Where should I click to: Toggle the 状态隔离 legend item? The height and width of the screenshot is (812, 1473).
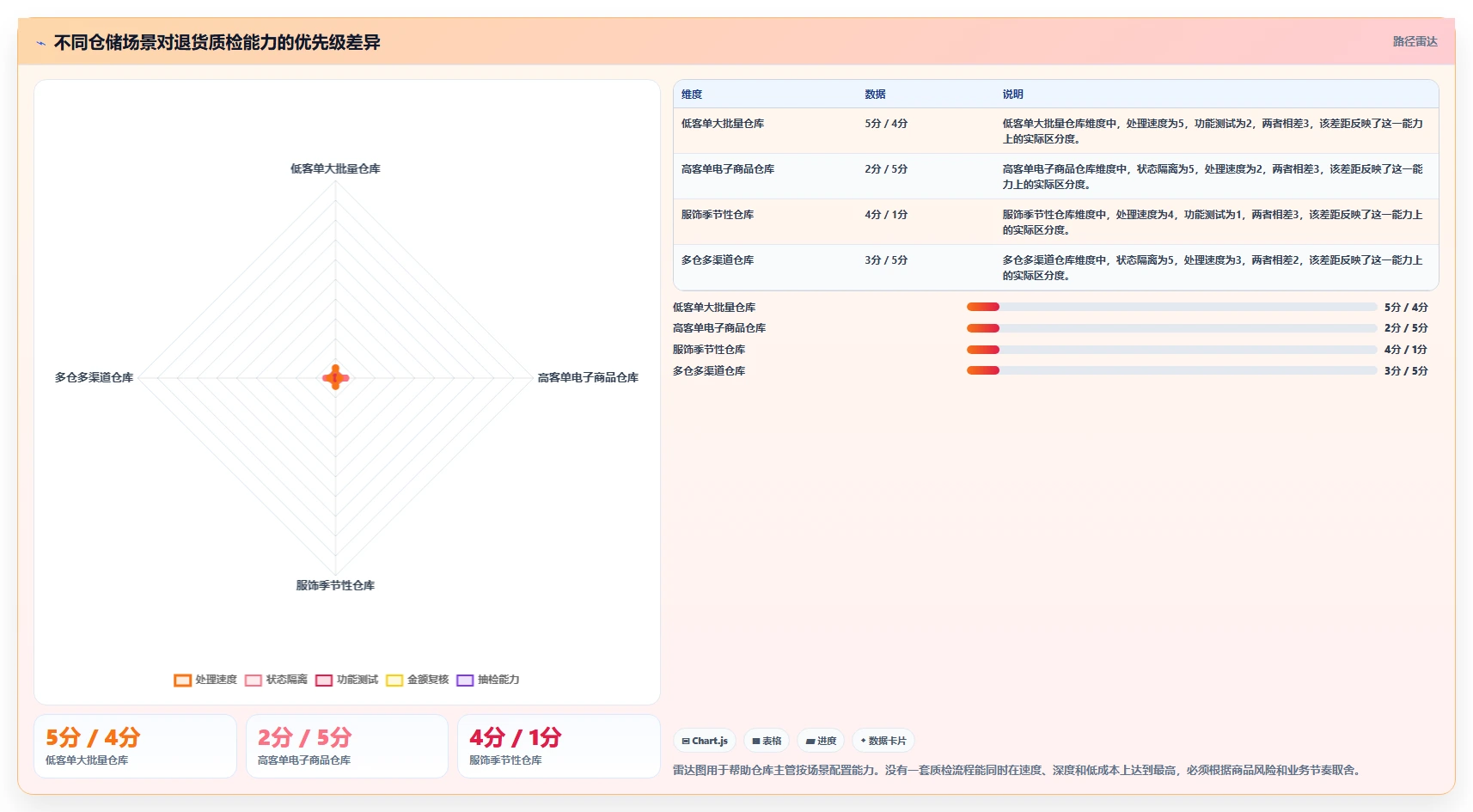click(x=276, y=680)
